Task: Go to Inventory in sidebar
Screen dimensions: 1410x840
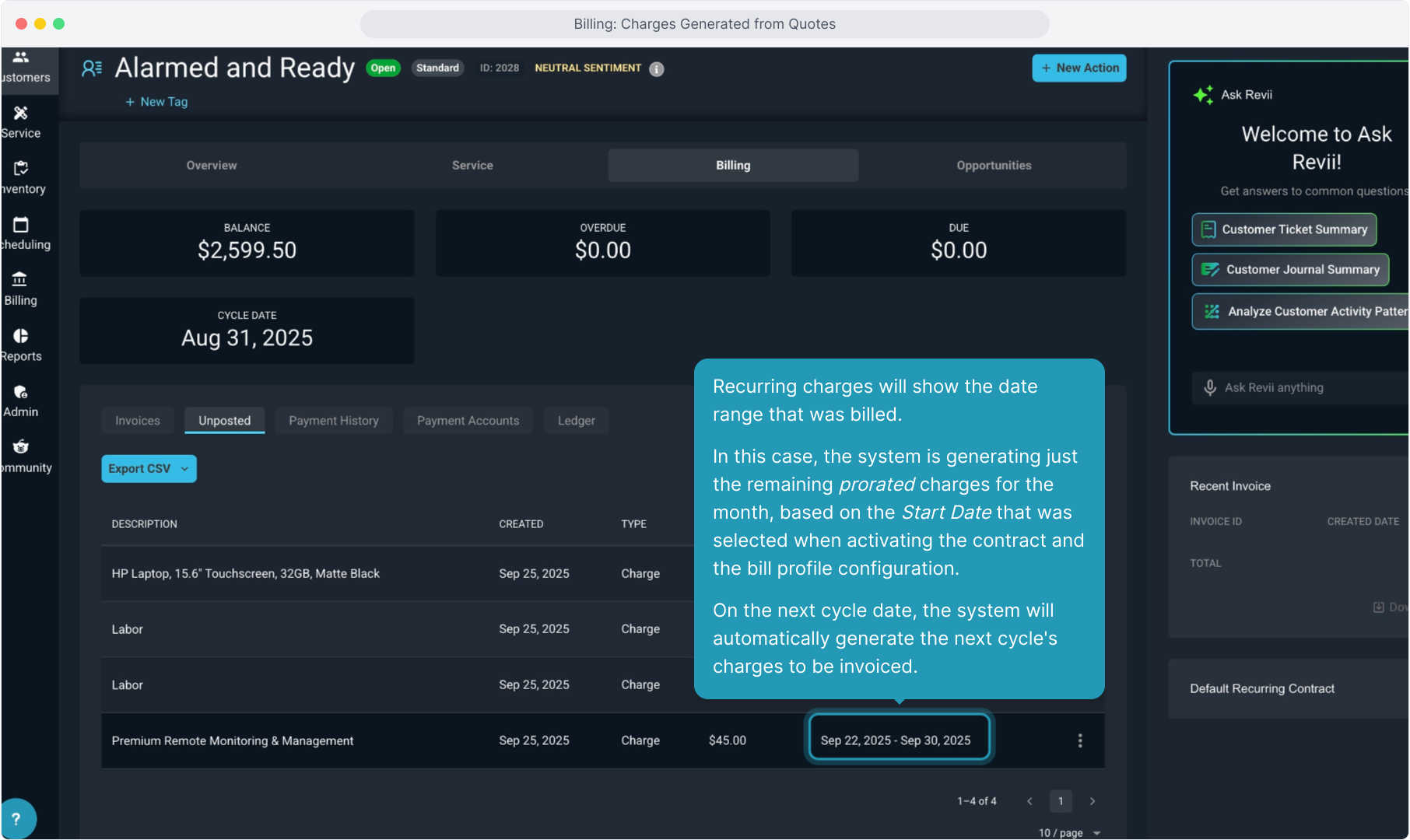Action: (23, 178)
